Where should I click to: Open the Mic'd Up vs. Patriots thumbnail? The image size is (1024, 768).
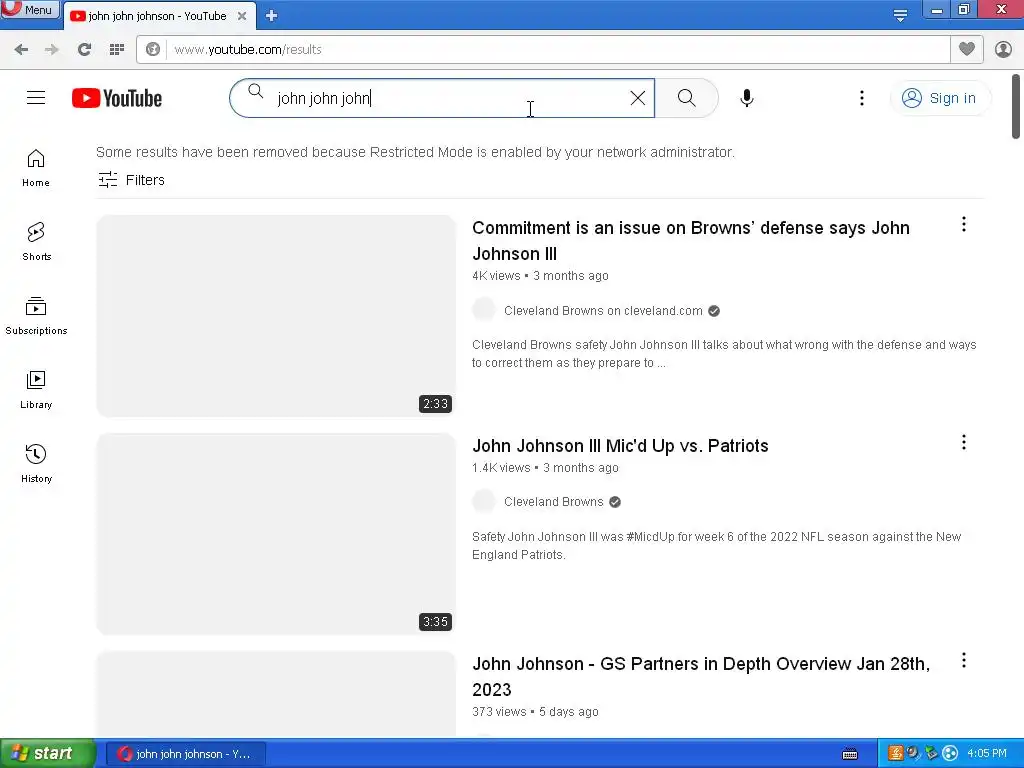(276, 534)
